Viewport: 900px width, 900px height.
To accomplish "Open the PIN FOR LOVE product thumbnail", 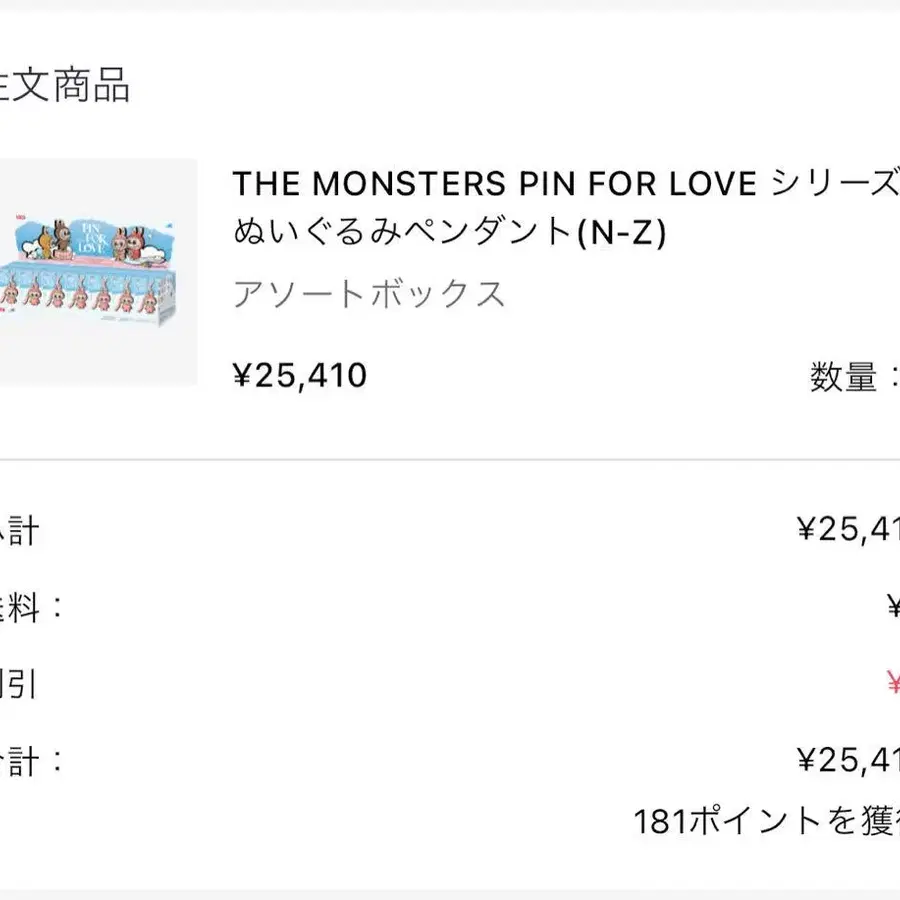I will (97, 272).
